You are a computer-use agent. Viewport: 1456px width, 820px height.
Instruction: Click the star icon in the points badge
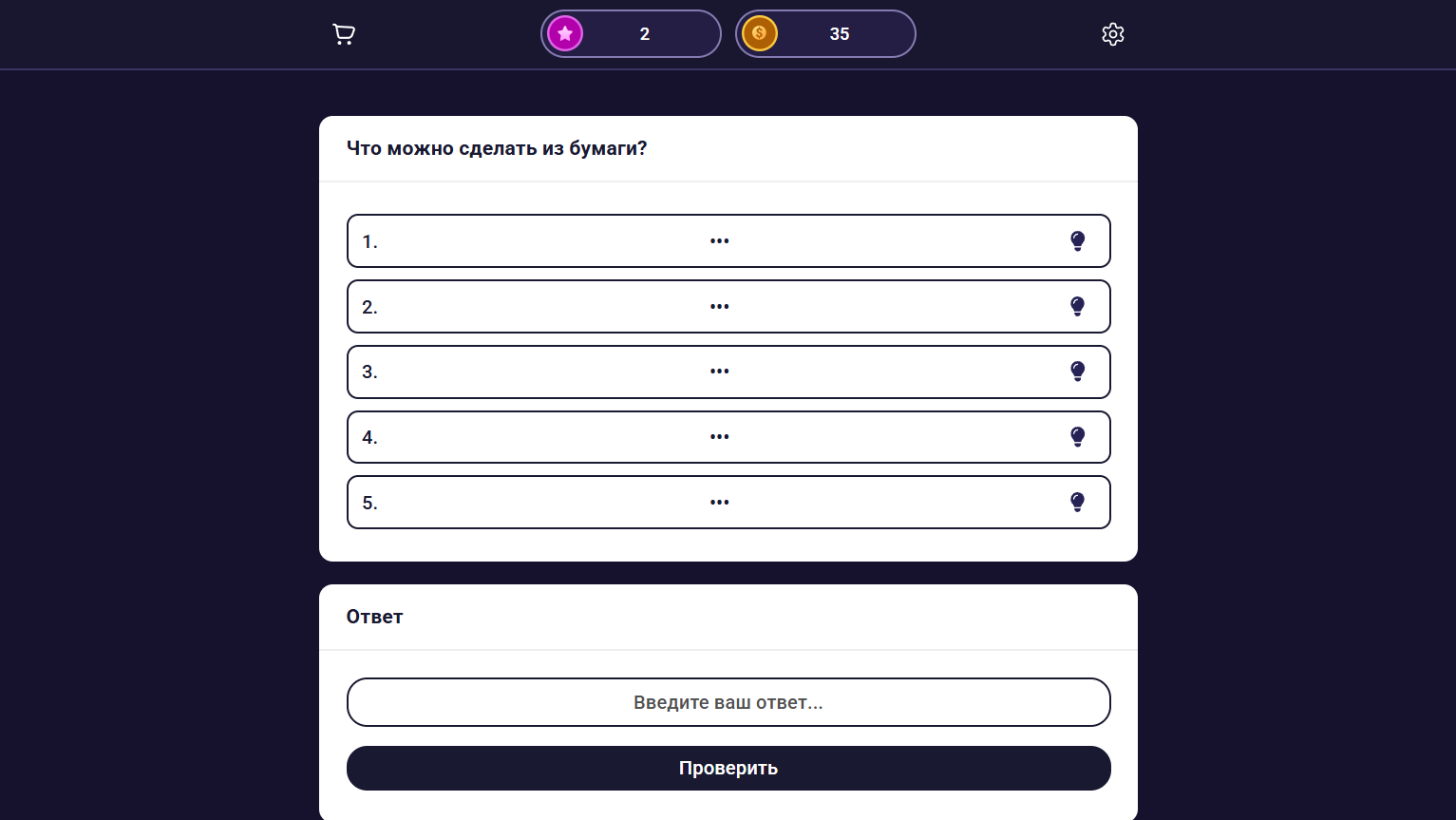click(x=565, y=33)
